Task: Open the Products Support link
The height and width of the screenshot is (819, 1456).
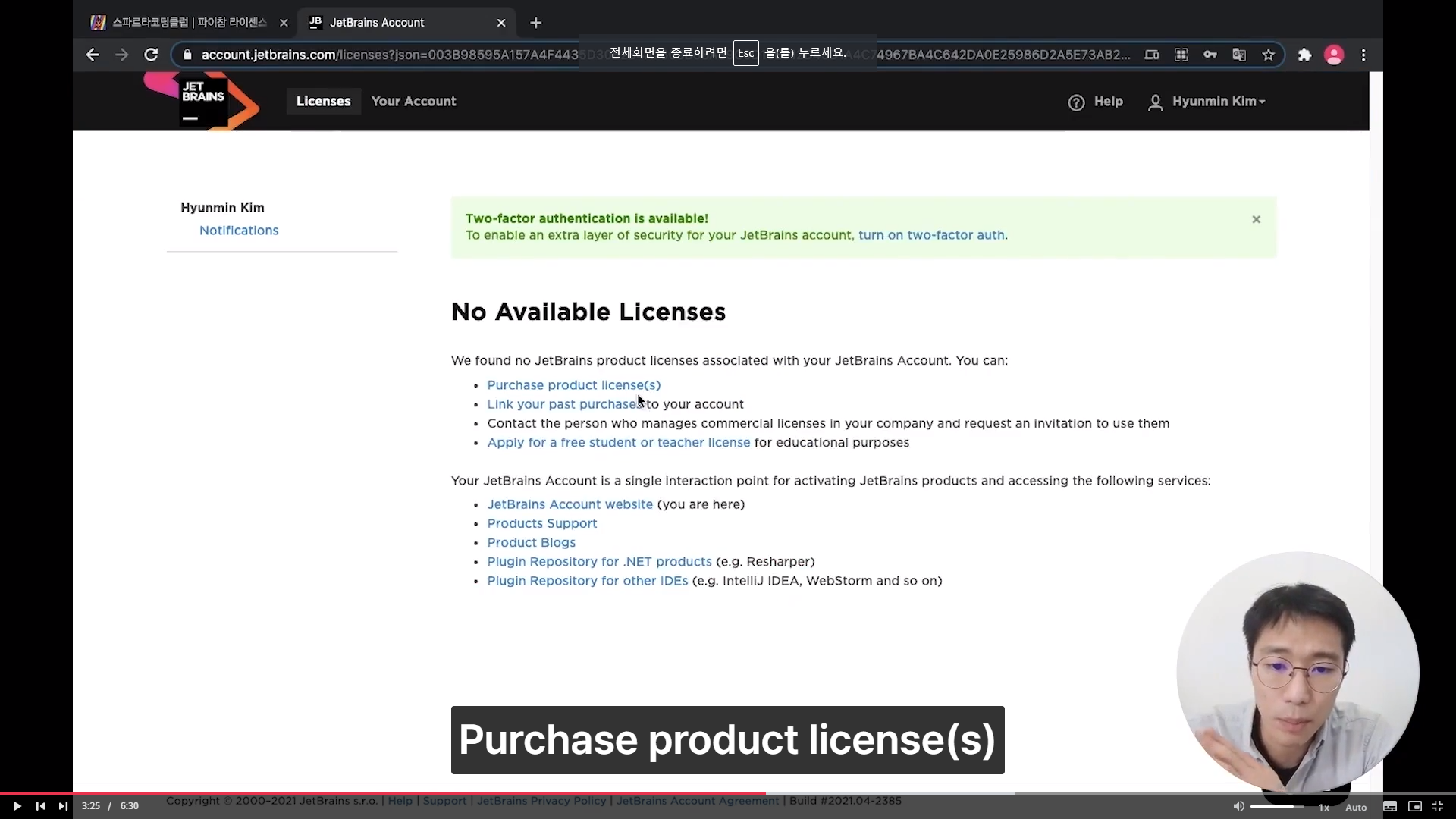Action: coord(541,523)
